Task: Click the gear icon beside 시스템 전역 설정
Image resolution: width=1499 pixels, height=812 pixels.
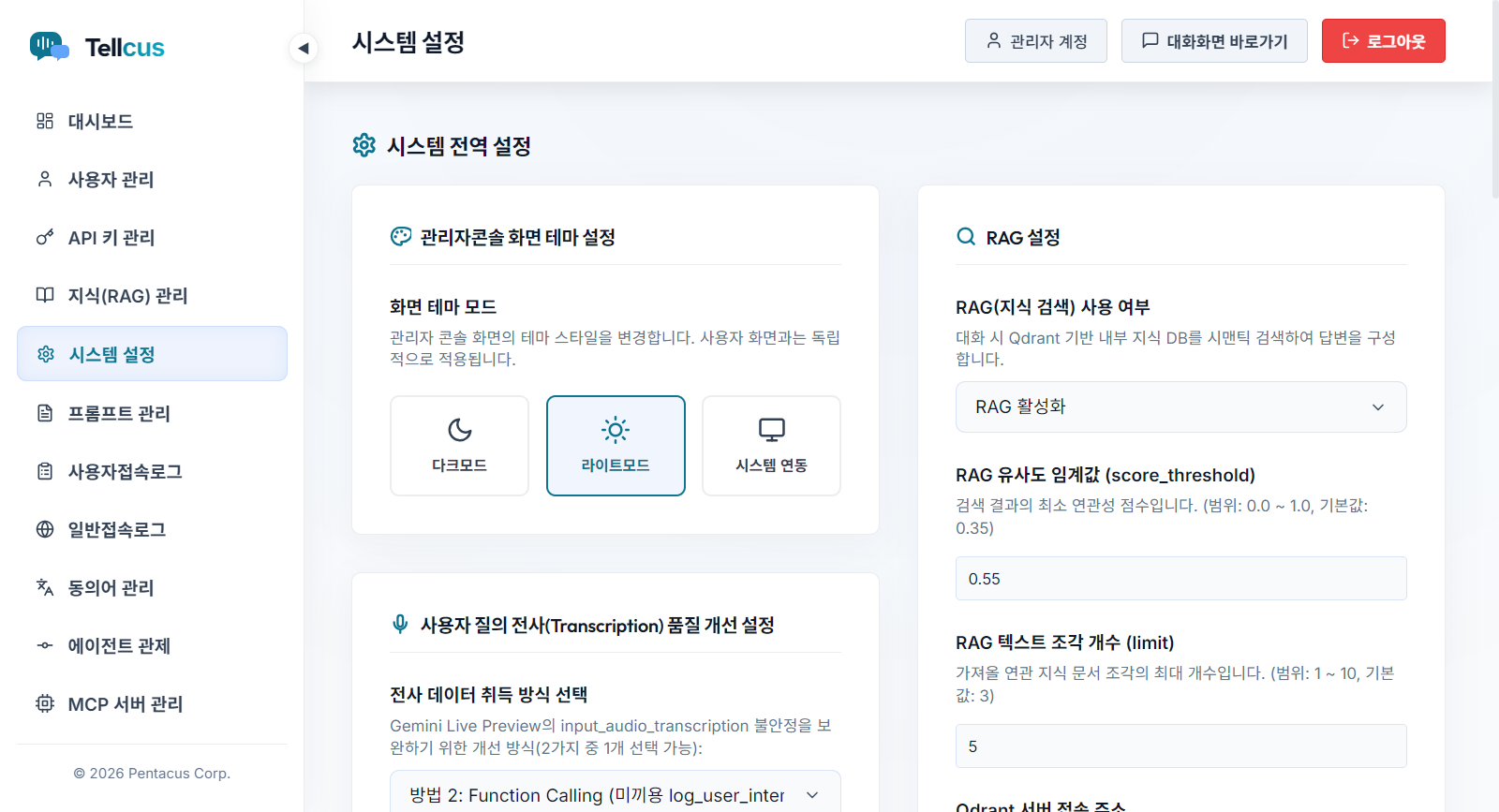Action: 364,145
